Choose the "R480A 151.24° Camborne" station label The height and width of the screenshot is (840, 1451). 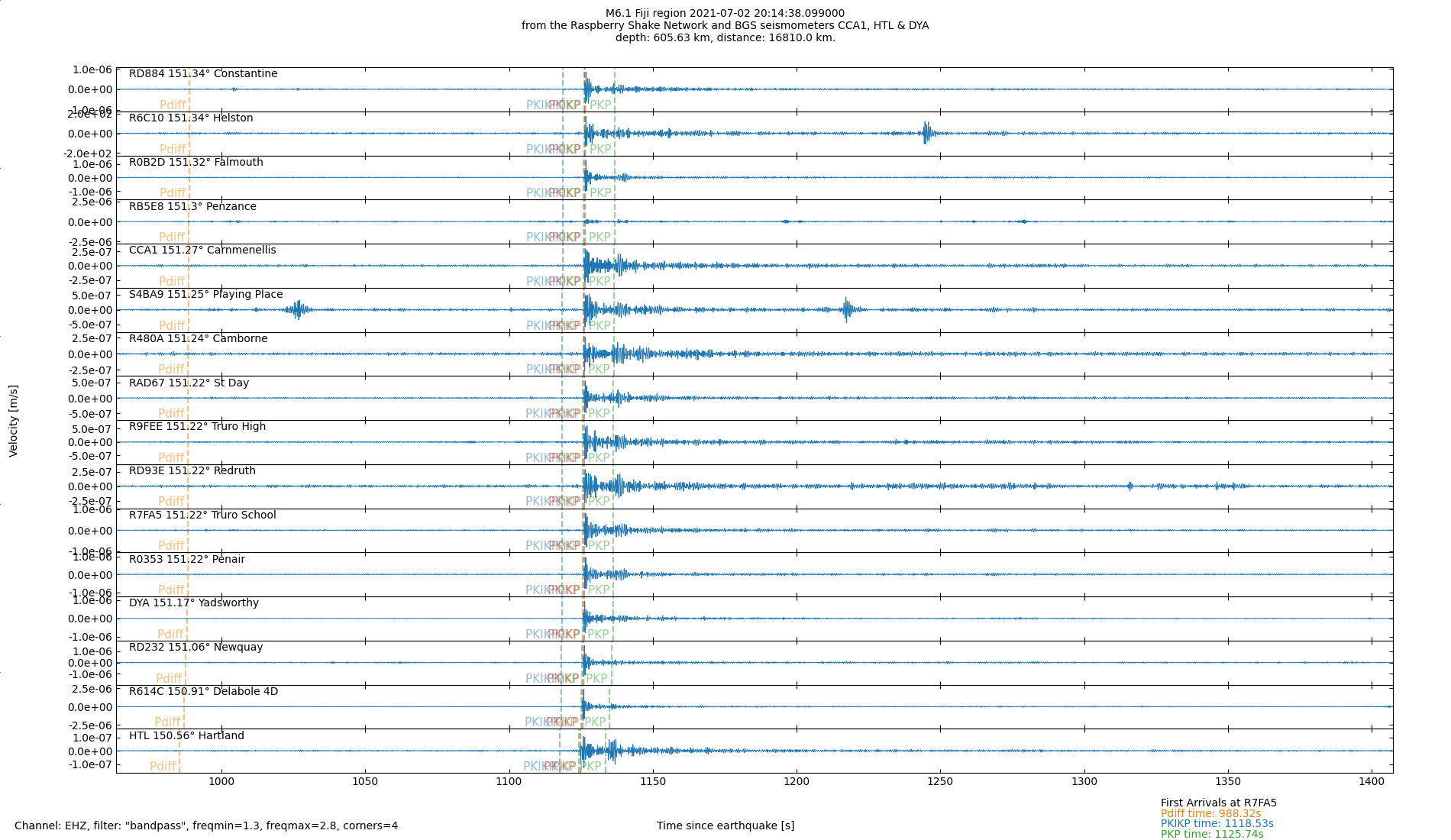199,338
